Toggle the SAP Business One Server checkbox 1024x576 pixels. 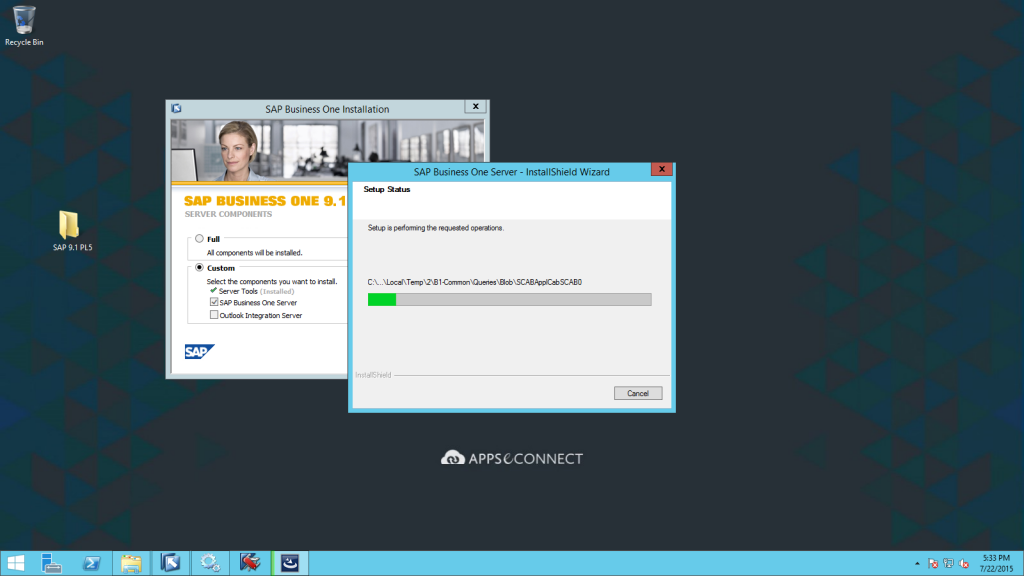[214, 302]
